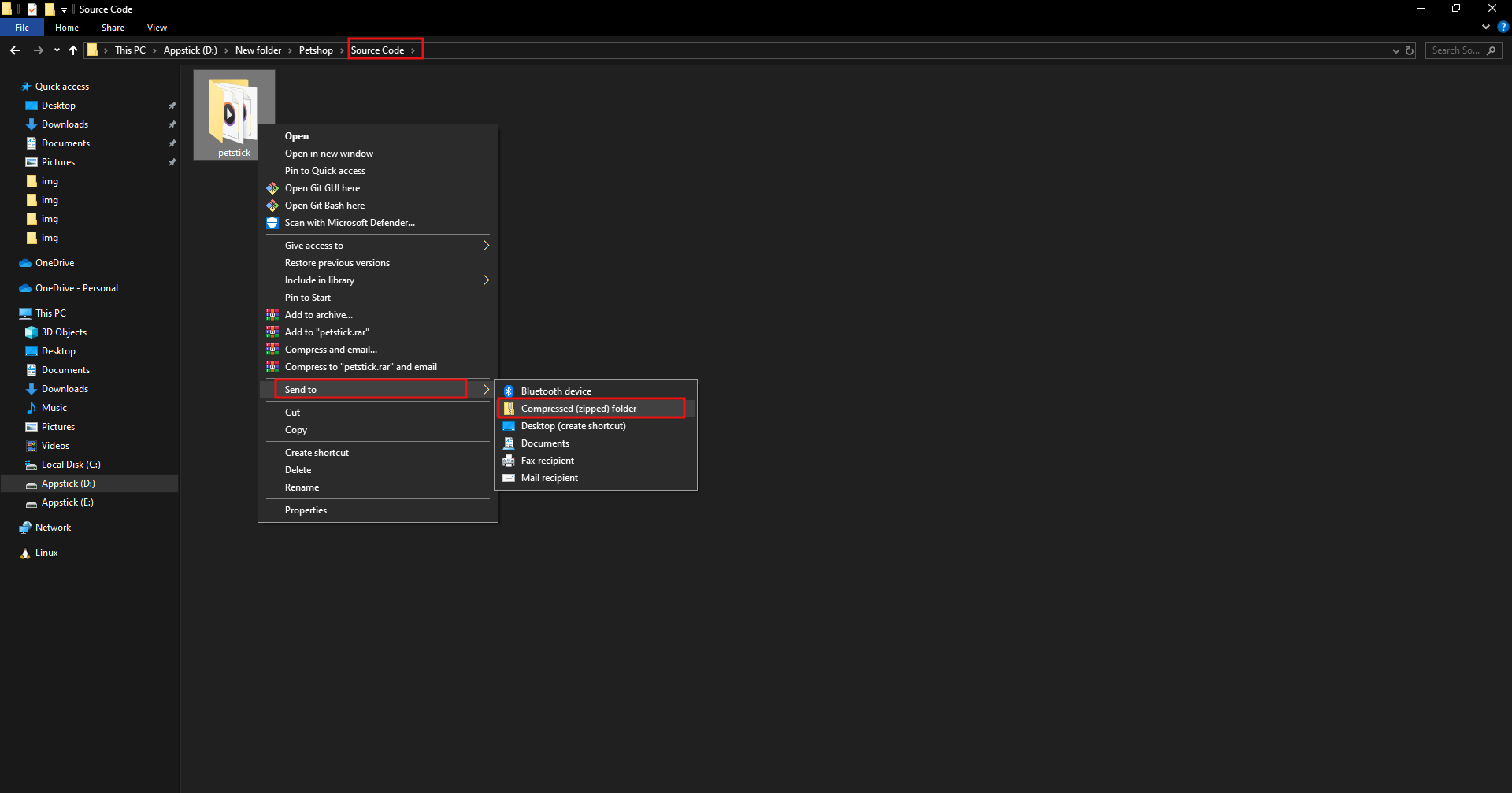Open the Recent locations dropdown arrow
Screen dimensions: 1512x793
[57, 50]
